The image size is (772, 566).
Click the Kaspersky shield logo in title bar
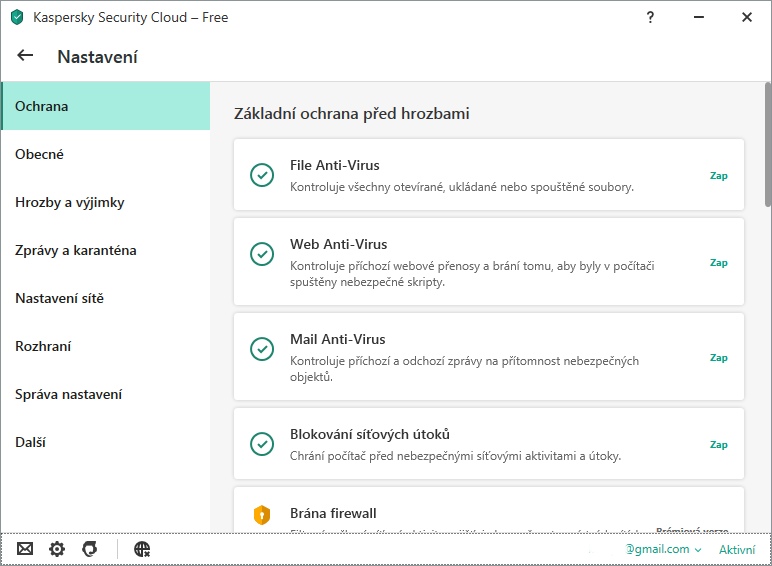coord(17,17)
